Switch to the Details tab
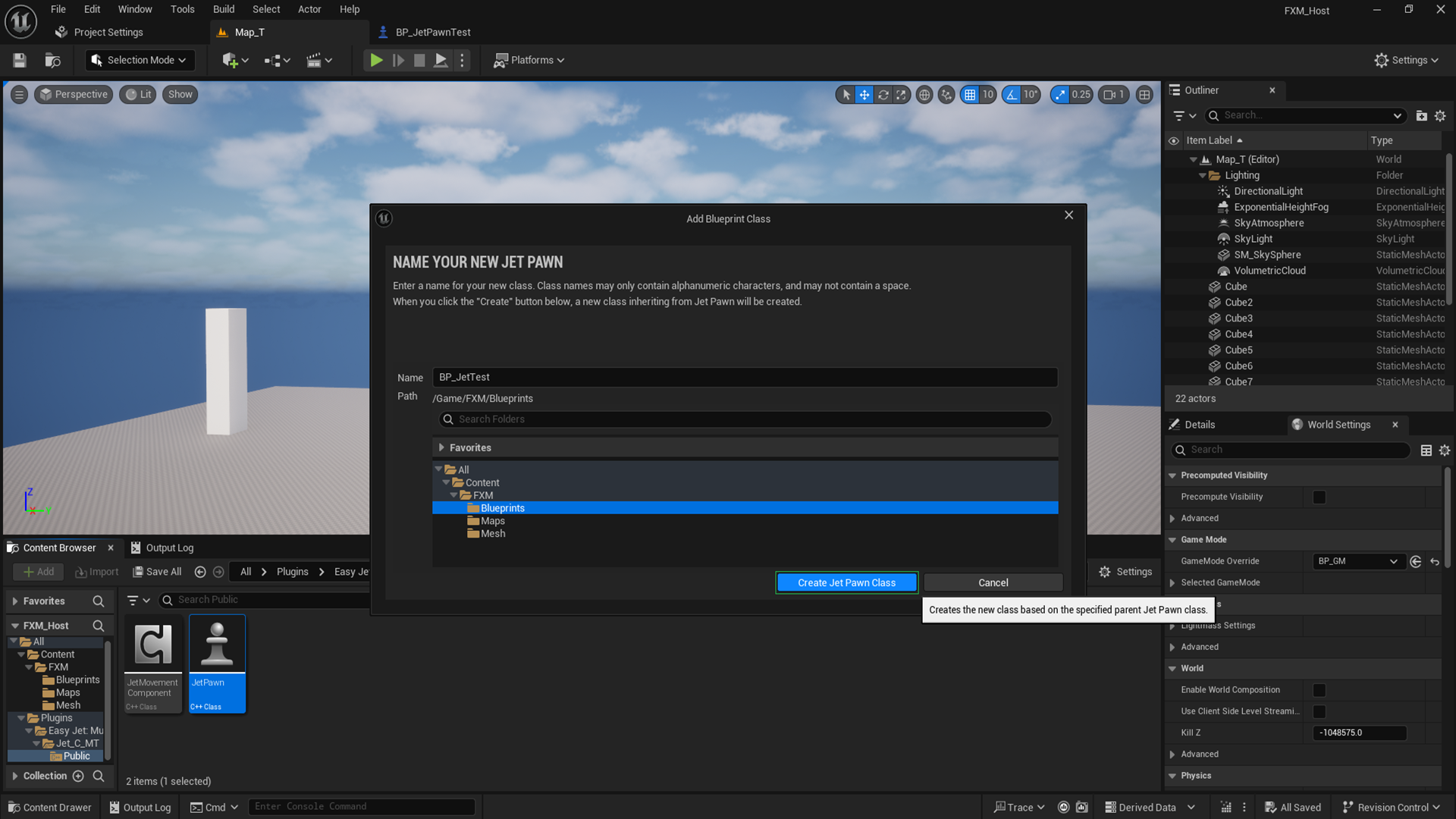This screenshot has height=819, width=1456. coord(1199,425)
